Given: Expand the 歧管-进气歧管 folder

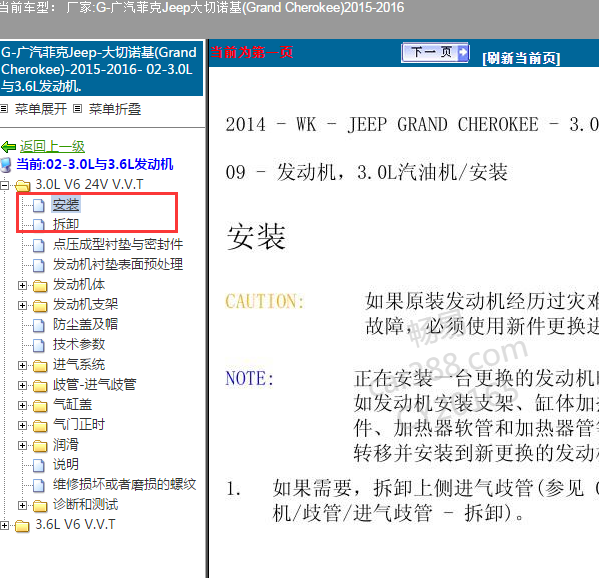Looking at the screenshot, I should pos(23,385).
